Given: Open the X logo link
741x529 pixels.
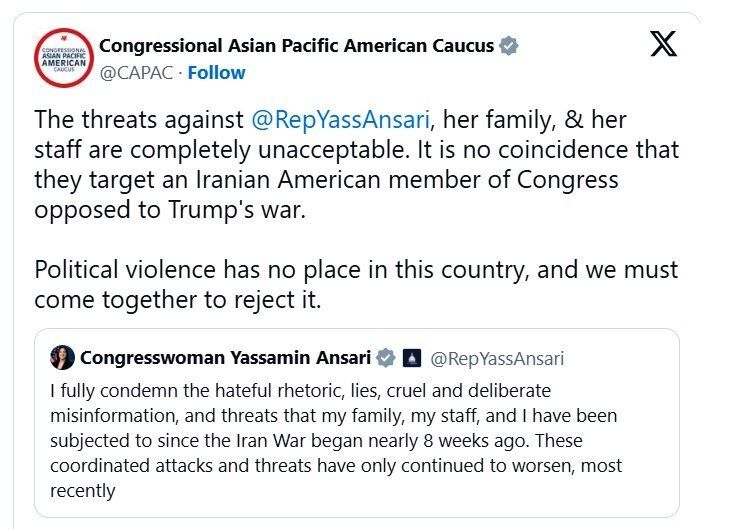Looking at the screenshot, I should [663, 45].
